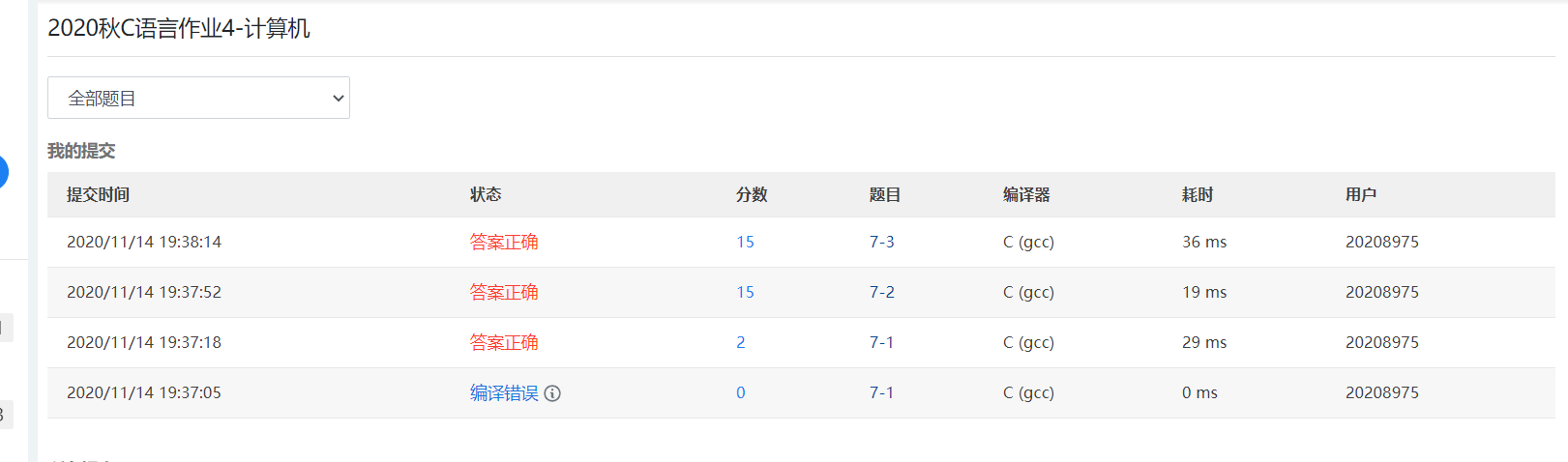Click 7-1 link in compile error row
1568x462 pixels.
tap(881, 392)
